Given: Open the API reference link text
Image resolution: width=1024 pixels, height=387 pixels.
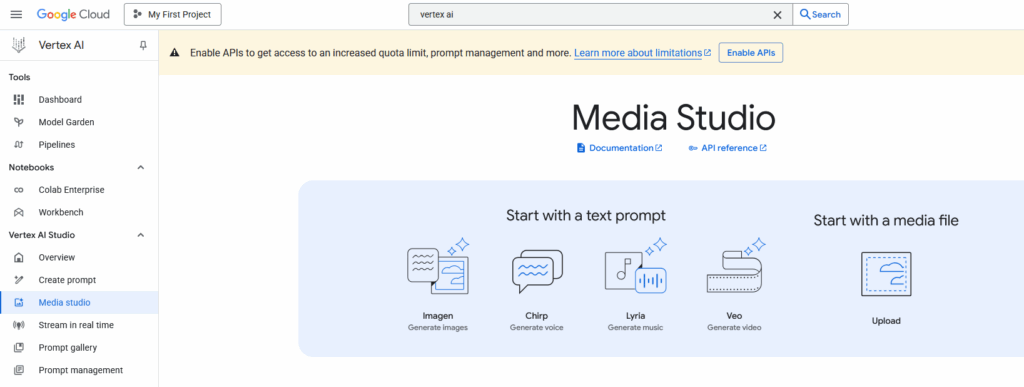Looking at the screenshot, I should click(729, 148).
